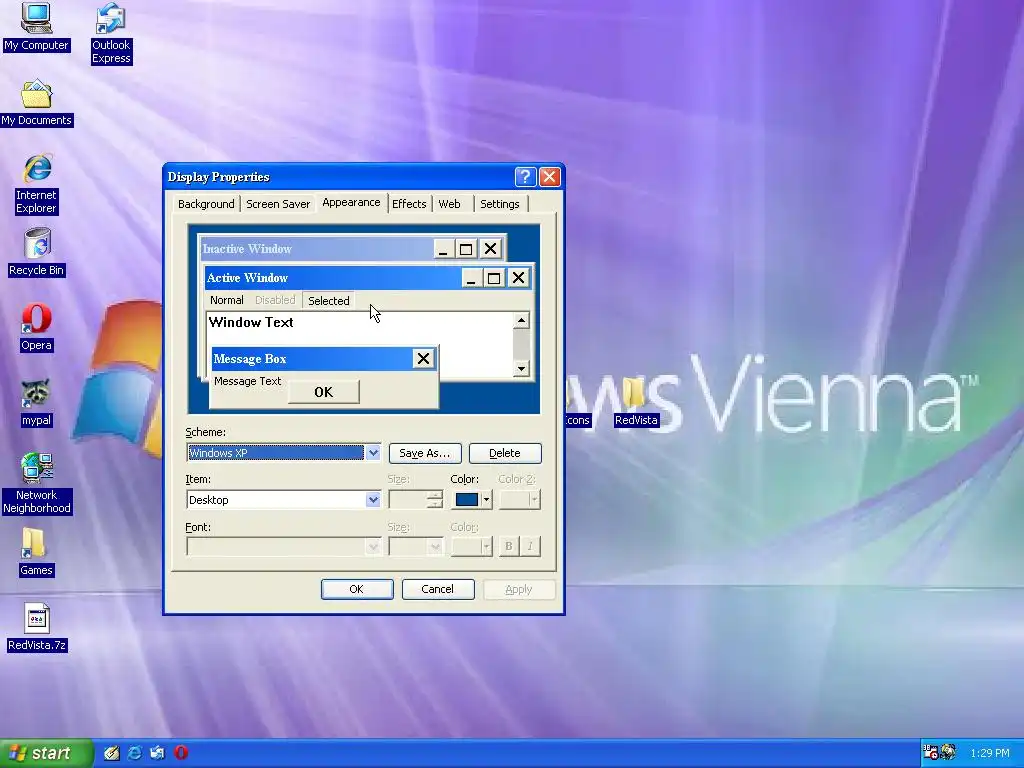Screen dimensions: 1024x768
Task: Click the Desktop color swatch
Action: pyautogui.click(x=466, y=500)
